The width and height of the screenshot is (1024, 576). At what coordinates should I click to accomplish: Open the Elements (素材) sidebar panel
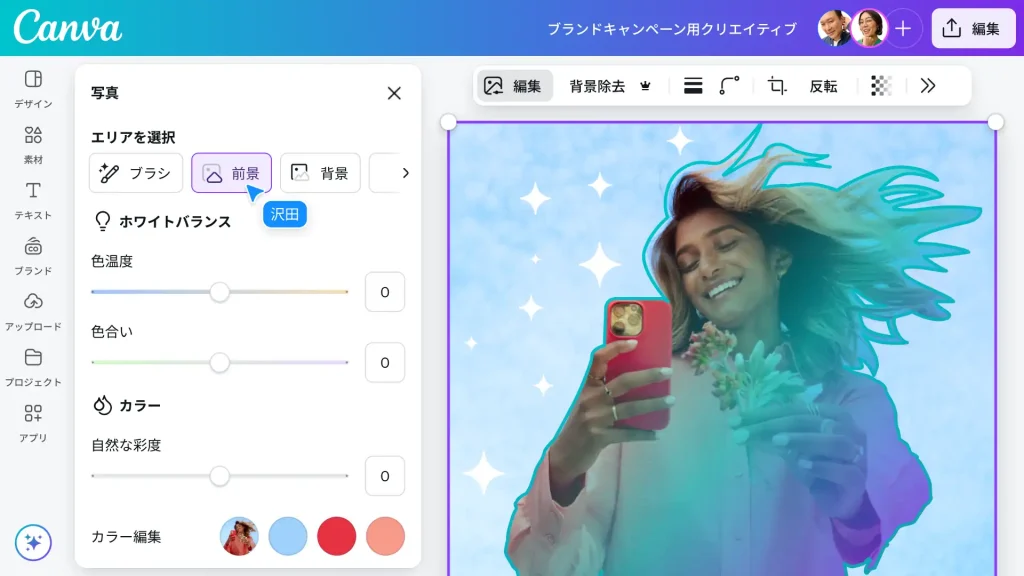(x=33, y=143)
